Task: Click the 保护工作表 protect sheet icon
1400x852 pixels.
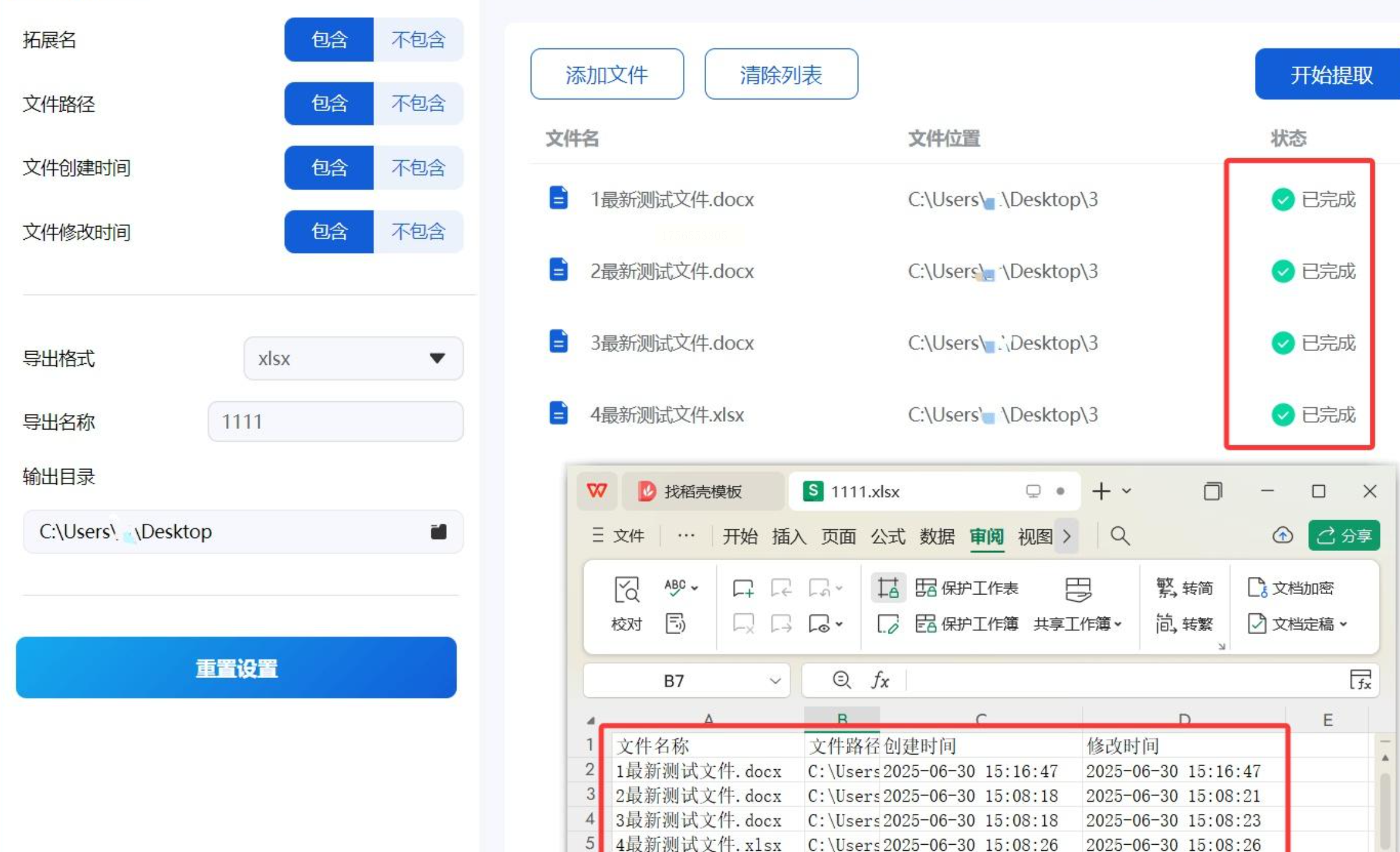Action: (925, 588)
